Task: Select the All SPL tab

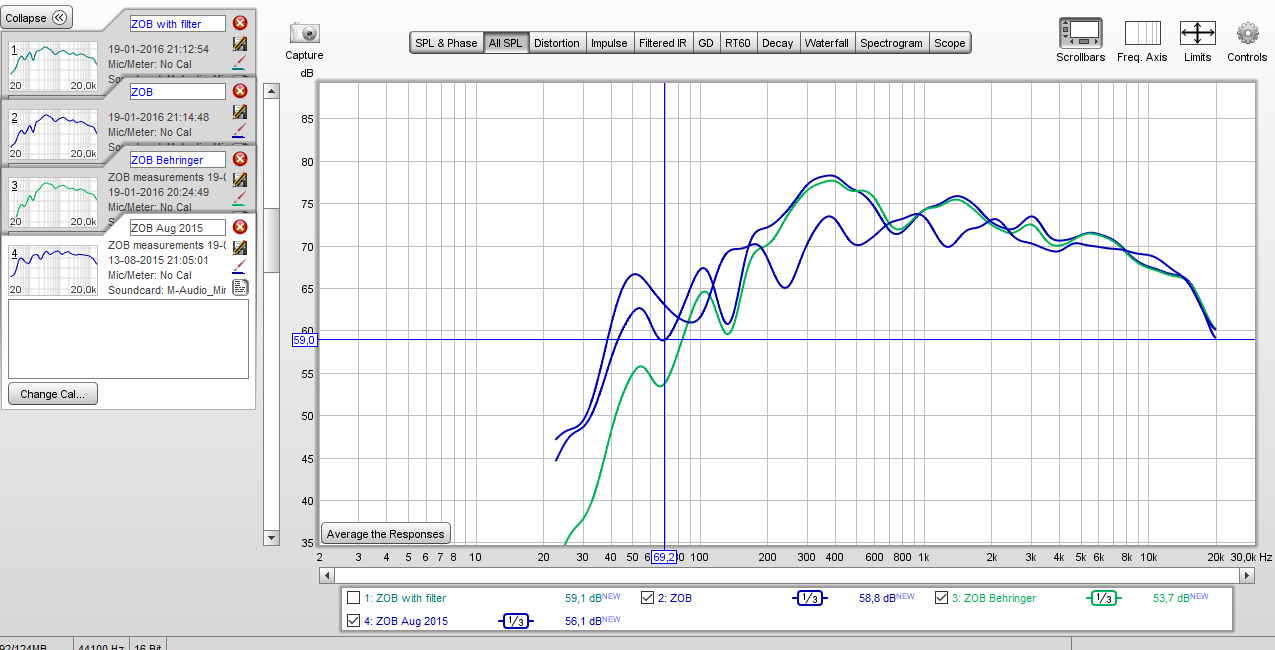Action: click(505, 43)
